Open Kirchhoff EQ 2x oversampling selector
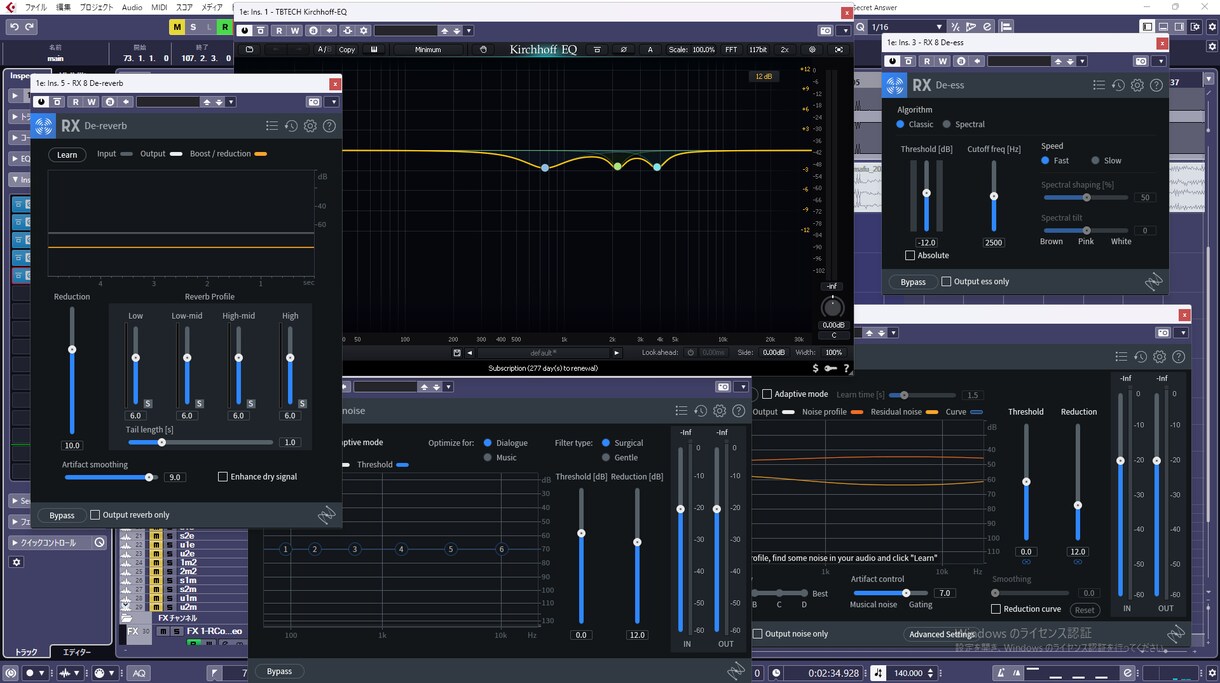The width and height of the screenshot is (1220, 683). pyautogui.click(x=784, y=49)
